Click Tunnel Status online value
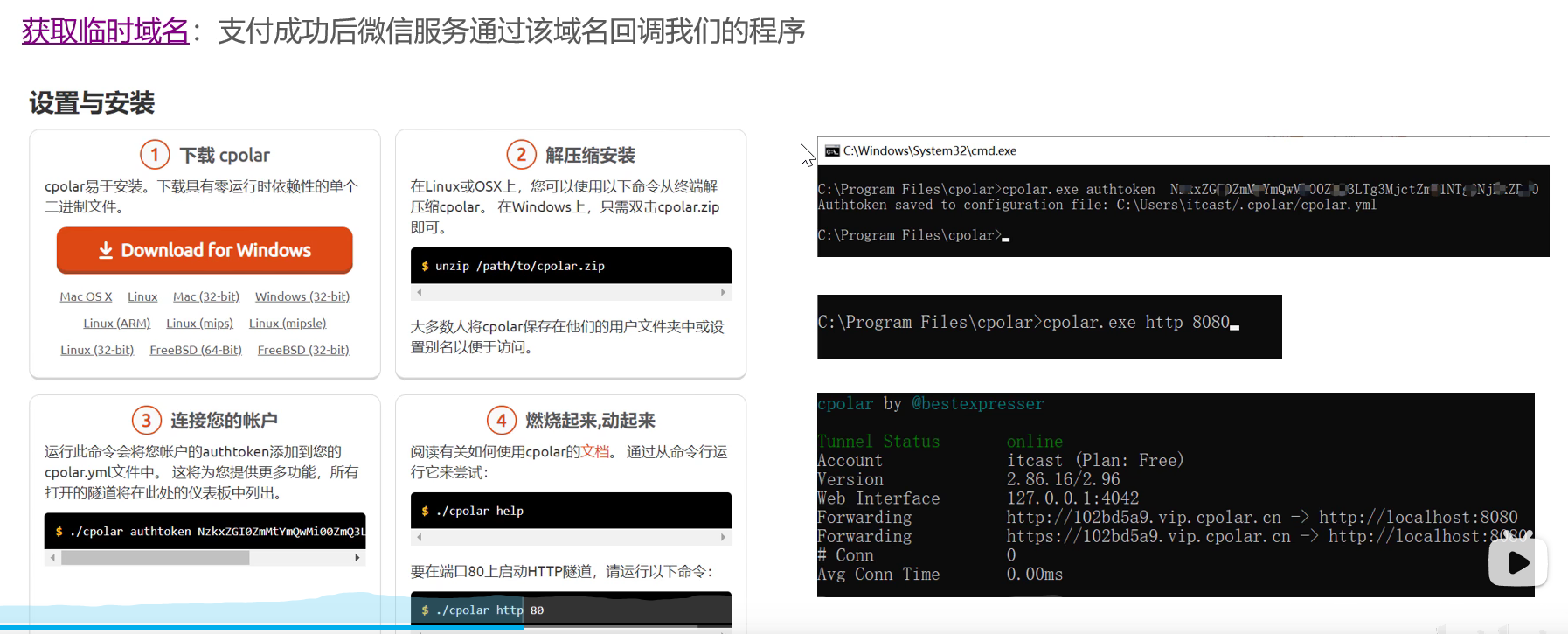 click(x=1035, y=441)
